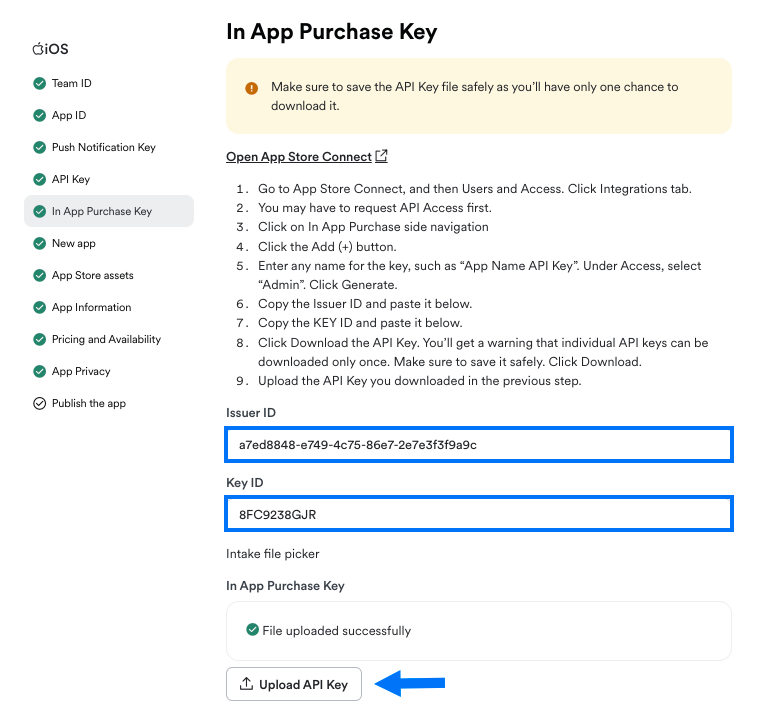
Task: Click the Upload API Key button
Action: (x=294, y=684)
